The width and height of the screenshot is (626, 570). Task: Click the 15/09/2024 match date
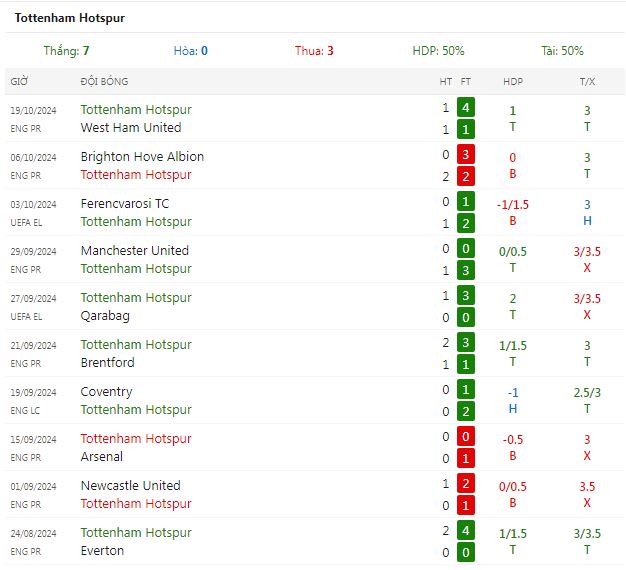click(34, 440)
